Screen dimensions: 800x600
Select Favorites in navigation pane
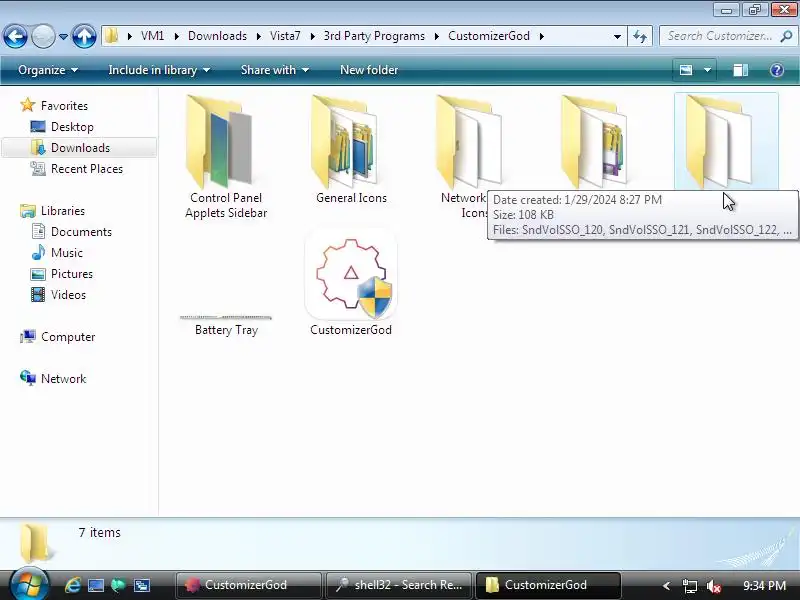64,106
